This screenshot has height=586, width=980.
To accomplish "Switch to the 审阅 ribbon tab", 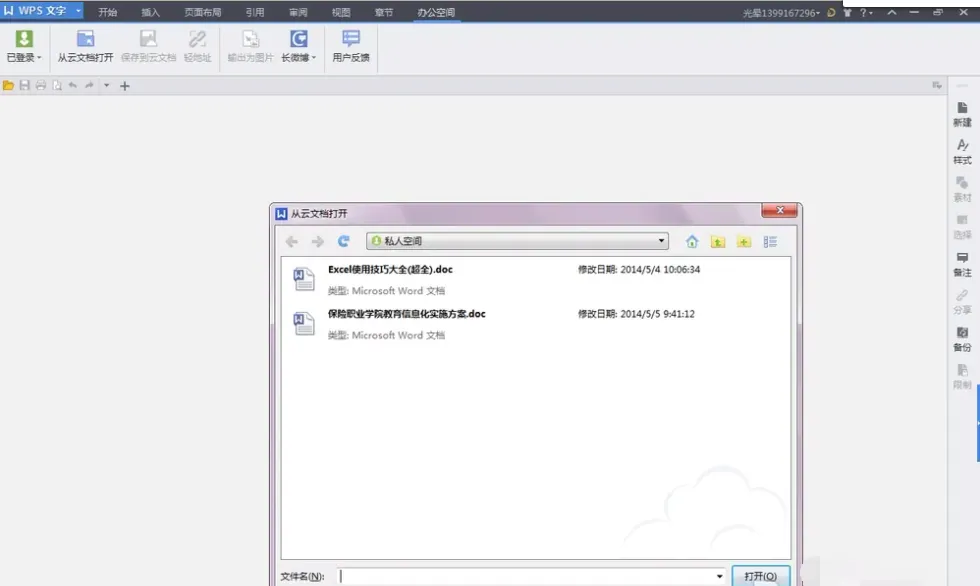I will [x=298, y=12].
